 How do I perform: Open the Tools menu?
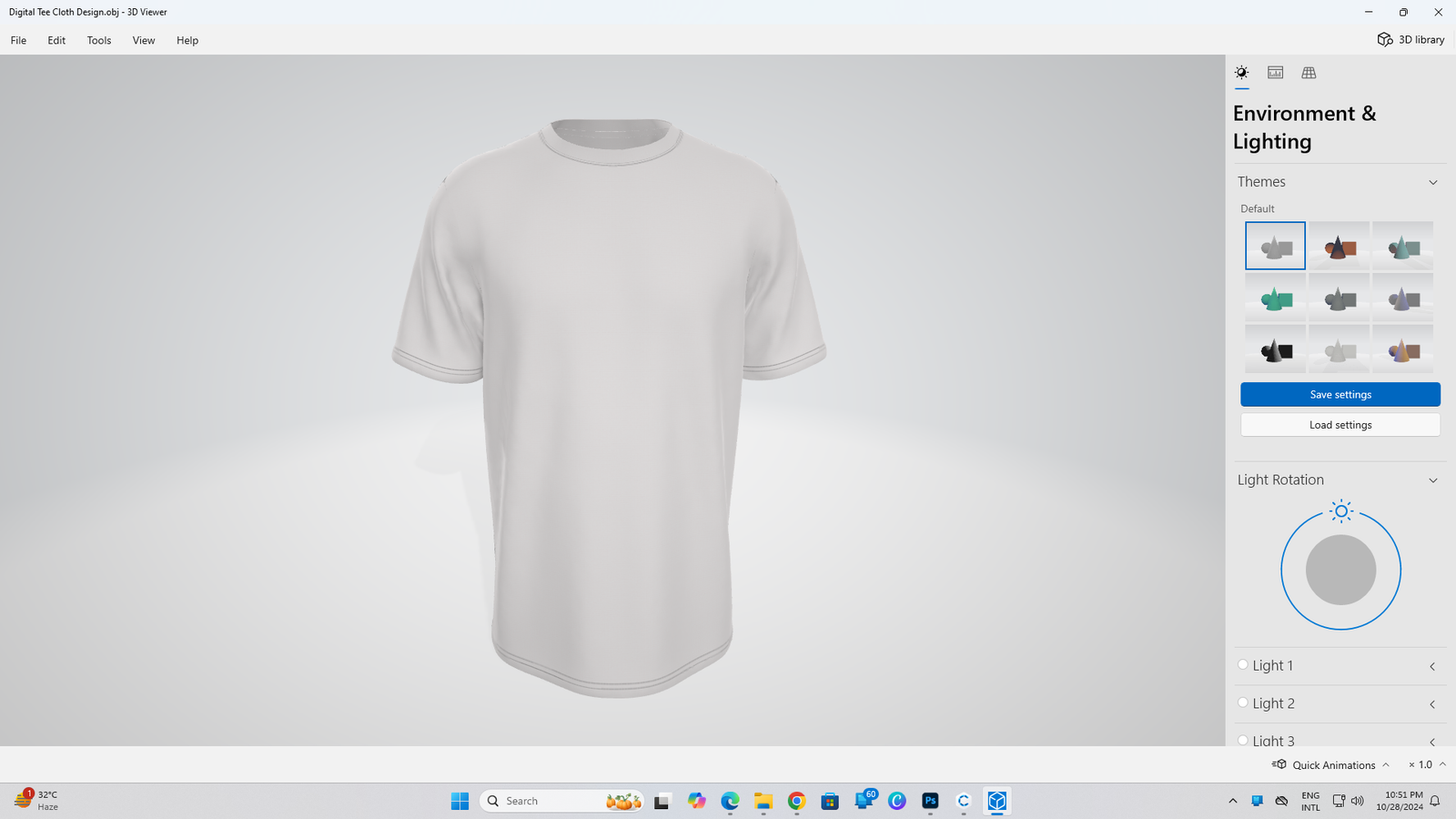point(99,40)
